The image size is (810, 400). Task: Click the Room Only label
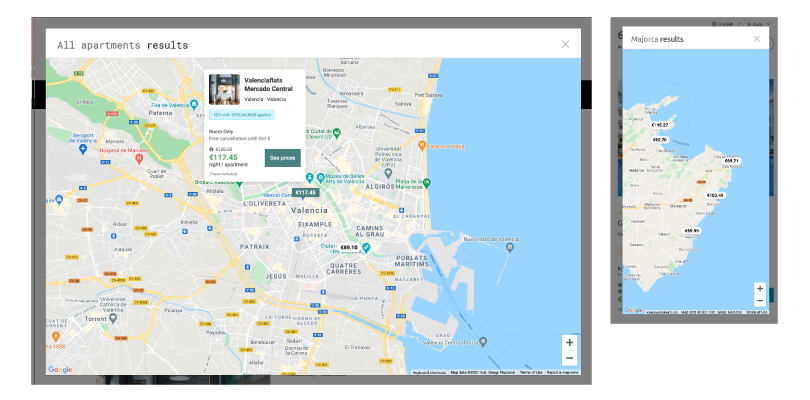click(221, 132)
